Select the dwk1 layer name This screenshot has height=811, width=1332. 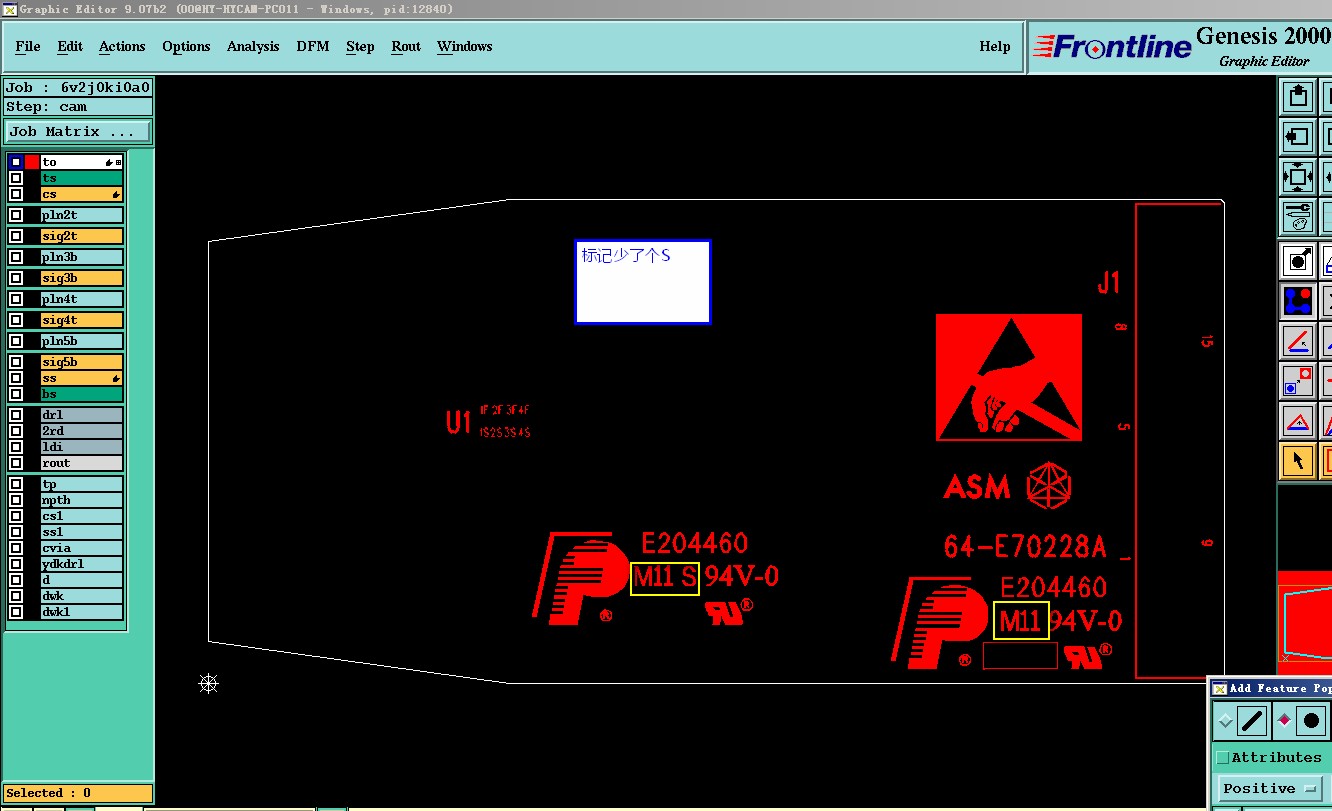coord(82,612)
